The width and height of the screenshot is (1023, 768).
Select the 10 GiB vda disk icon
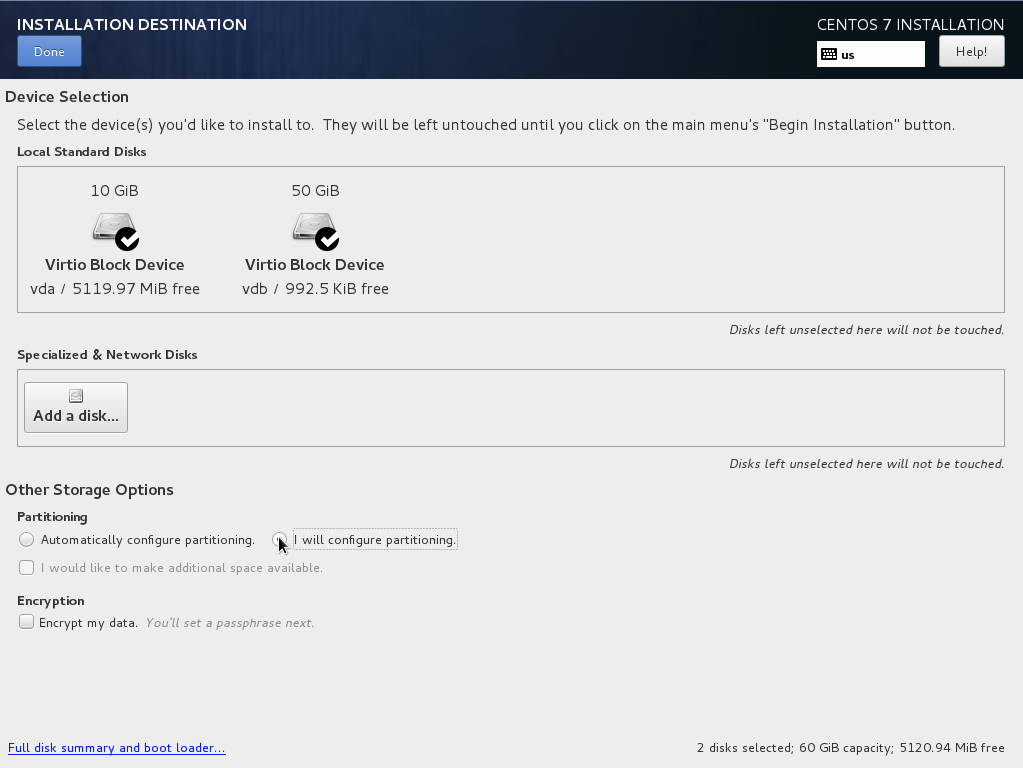click(x=115, y=231)
